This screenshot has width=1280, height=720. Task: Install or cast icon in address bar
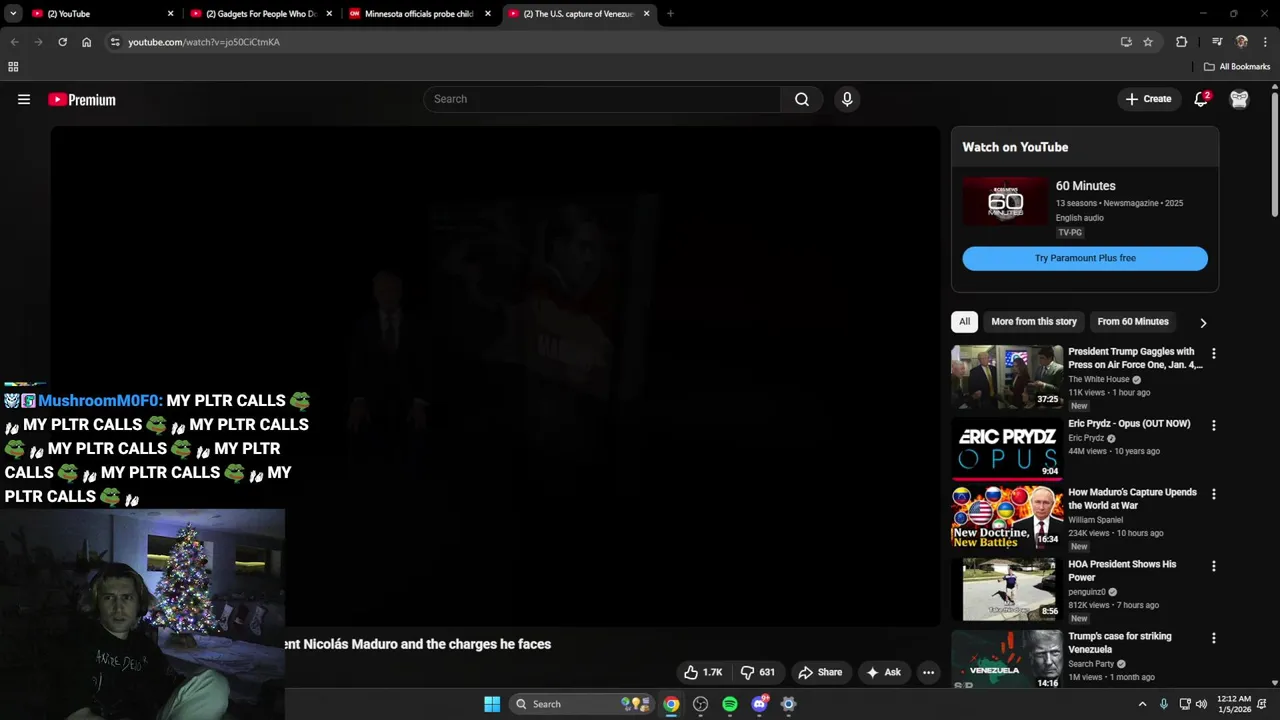point(1126,42)
